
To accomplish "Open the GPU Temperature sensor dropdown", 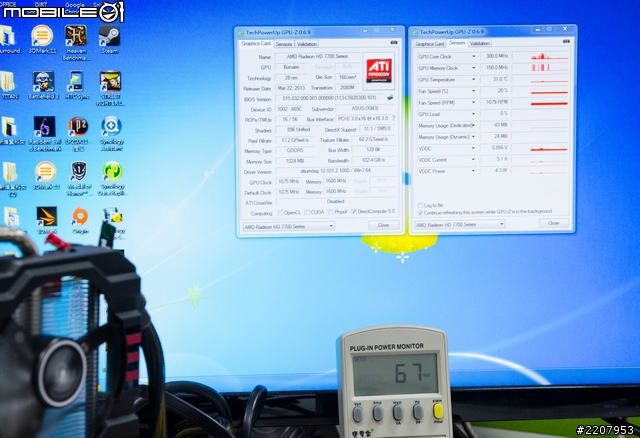I will tap(473, 79).
